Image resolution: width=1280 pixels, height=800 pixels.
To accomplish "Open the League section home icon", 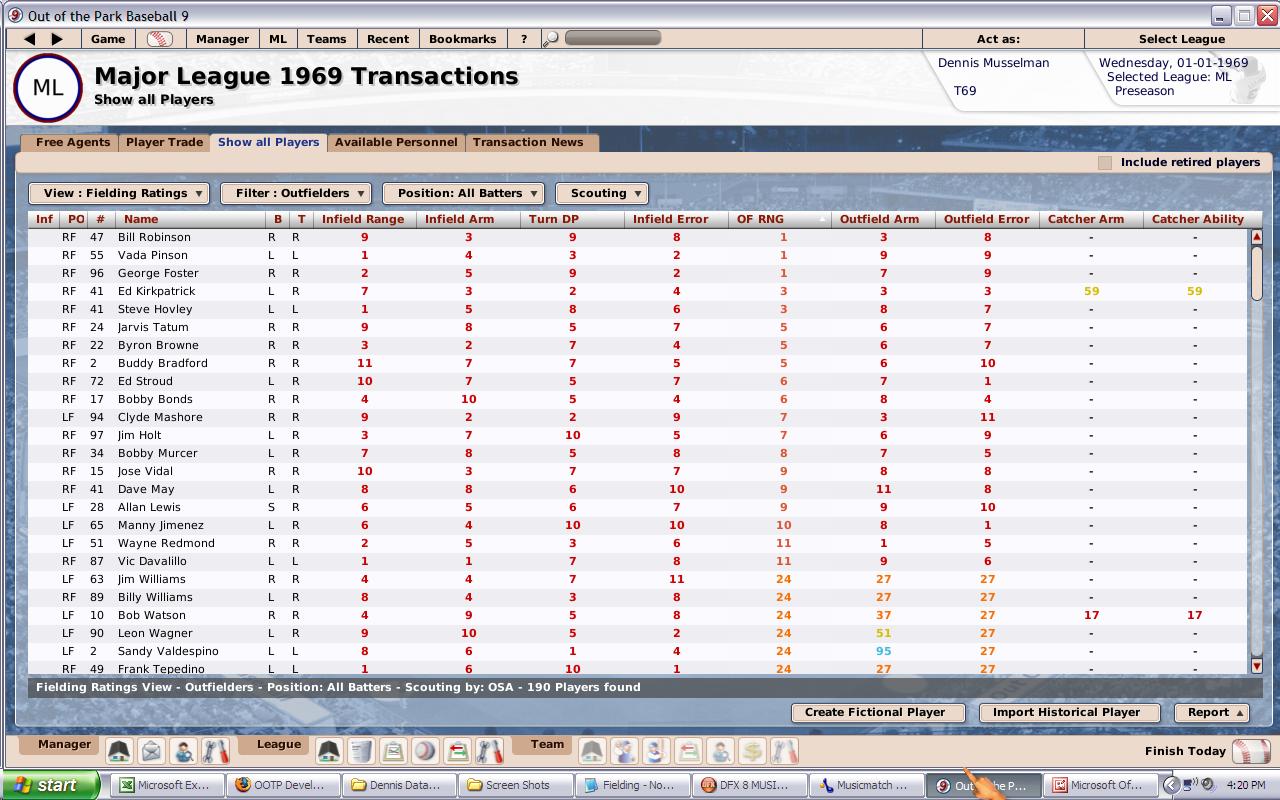I will coord(329,751).
